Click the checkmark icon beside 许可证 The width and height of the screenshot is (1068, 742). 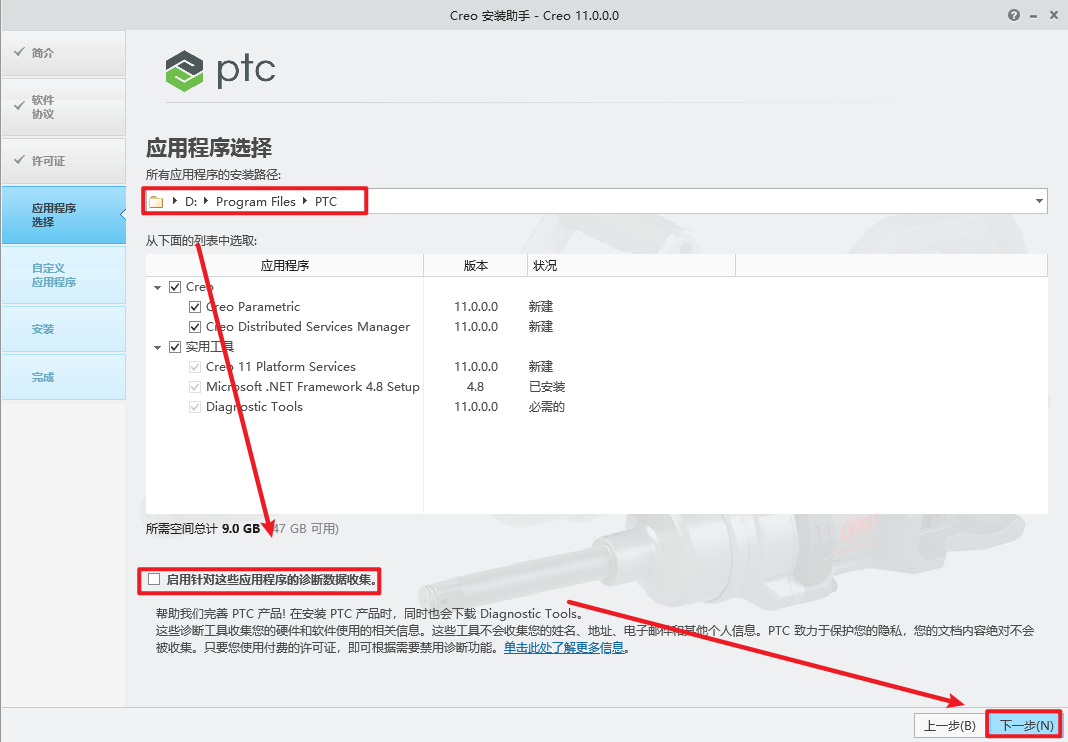tap(19, 159)
